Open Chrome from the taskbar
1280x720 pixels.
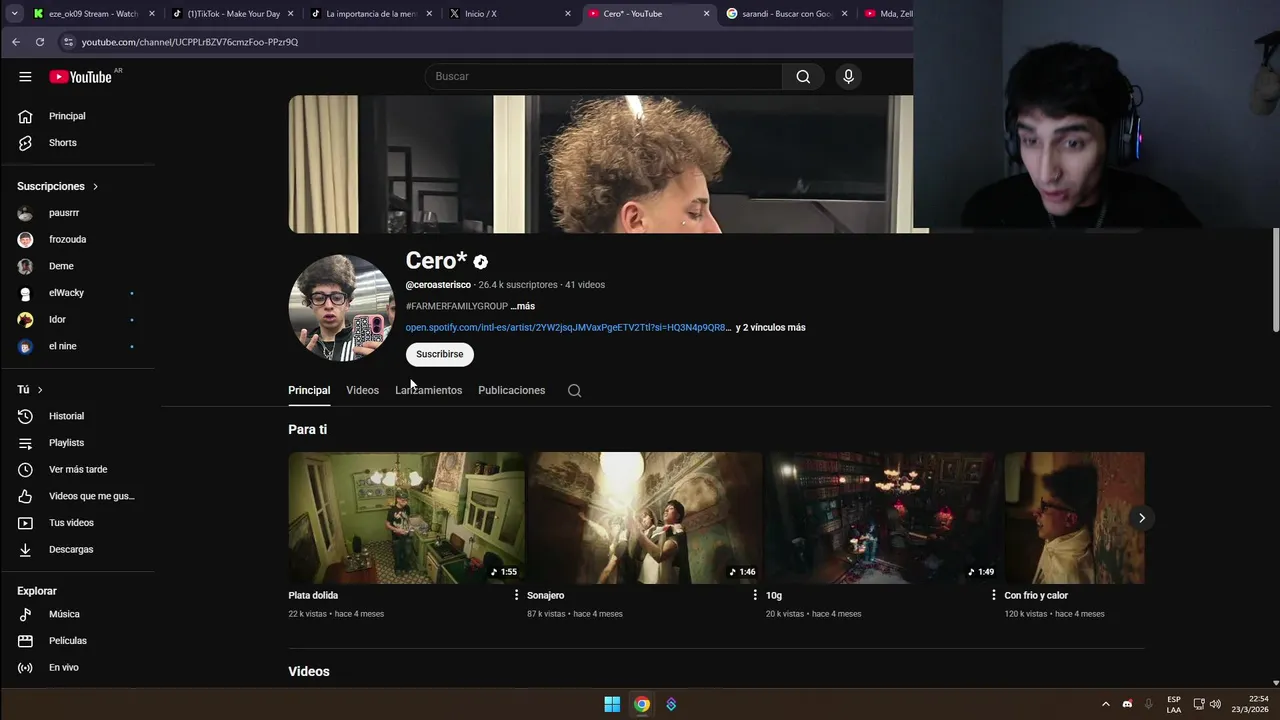tap(642, 704)
